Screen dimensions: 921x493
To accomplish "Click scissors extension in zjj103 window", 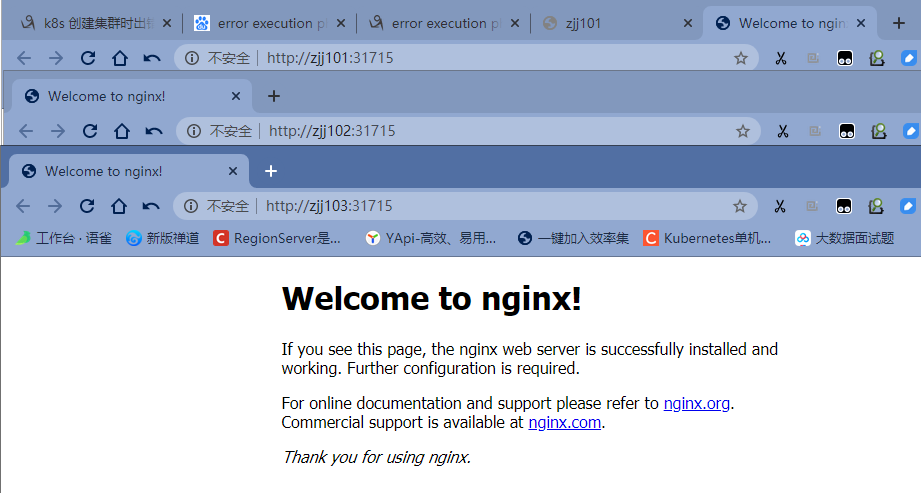I will pyautogui.click(x=779, y=206).
